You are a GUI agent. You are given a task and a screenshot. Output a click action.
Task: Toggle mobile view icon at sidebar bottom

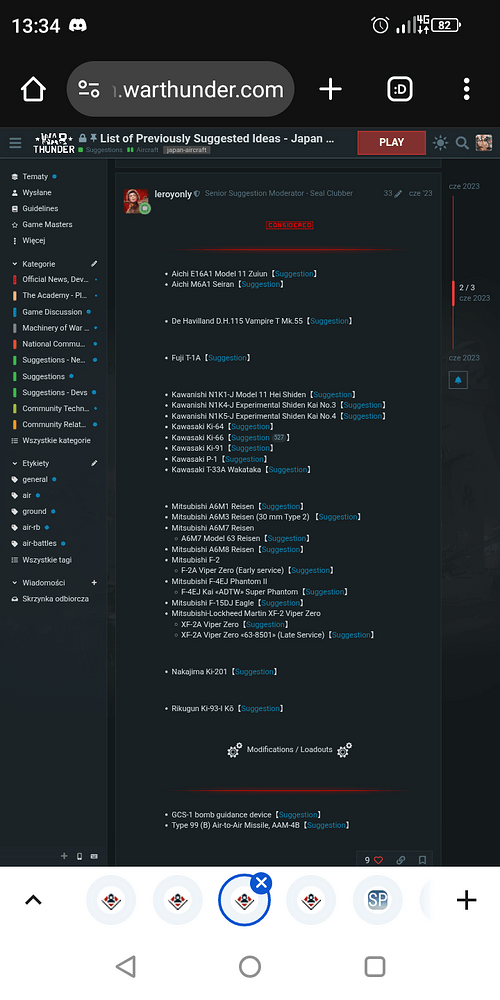point(80,856)
